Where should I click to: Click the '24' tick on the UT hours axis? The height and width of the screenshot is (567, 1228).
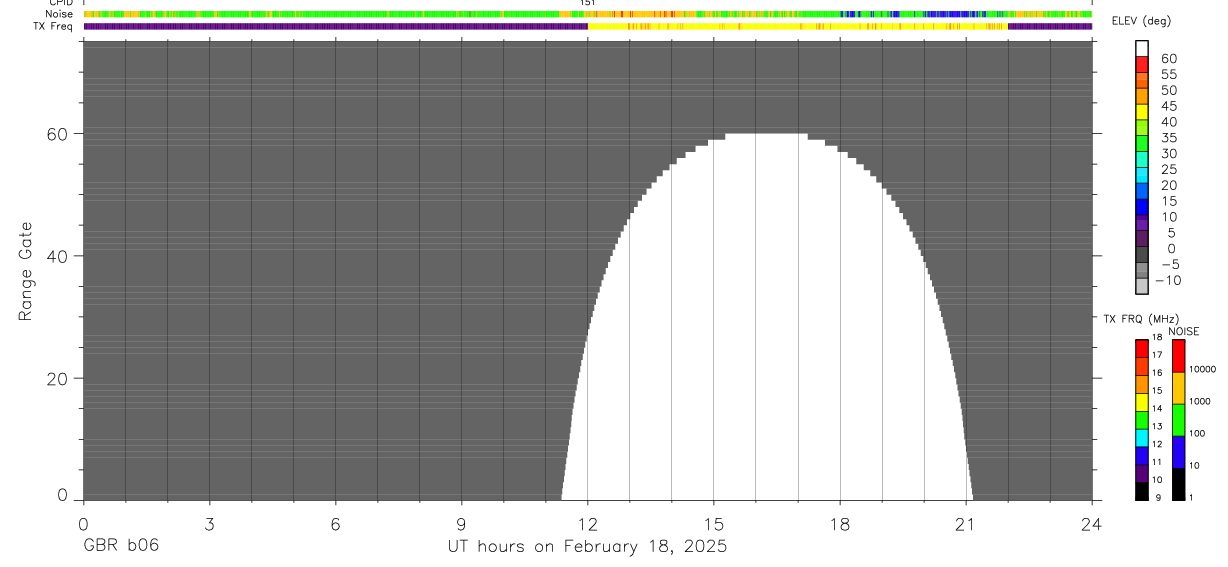tap(1092, 523)
